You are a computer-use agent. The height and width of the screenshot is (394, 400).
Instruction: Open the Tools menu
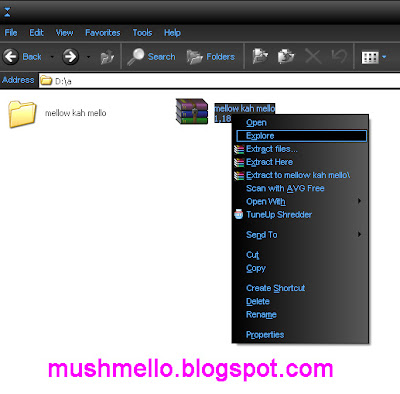[x=142, y=33]
